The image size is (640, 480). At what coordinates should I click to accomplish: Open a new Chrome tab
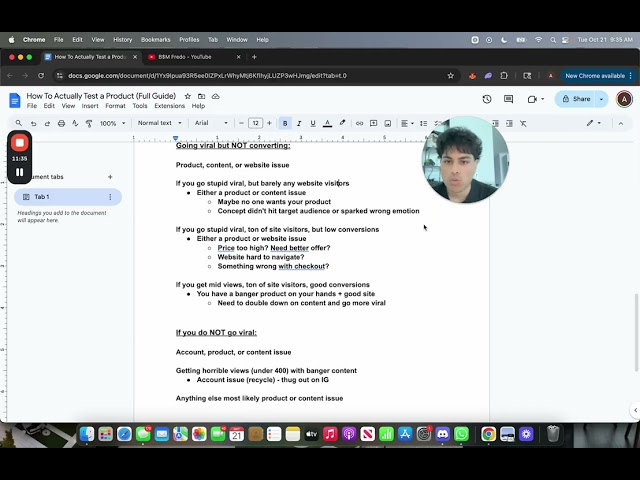click(x=254, y=57)
